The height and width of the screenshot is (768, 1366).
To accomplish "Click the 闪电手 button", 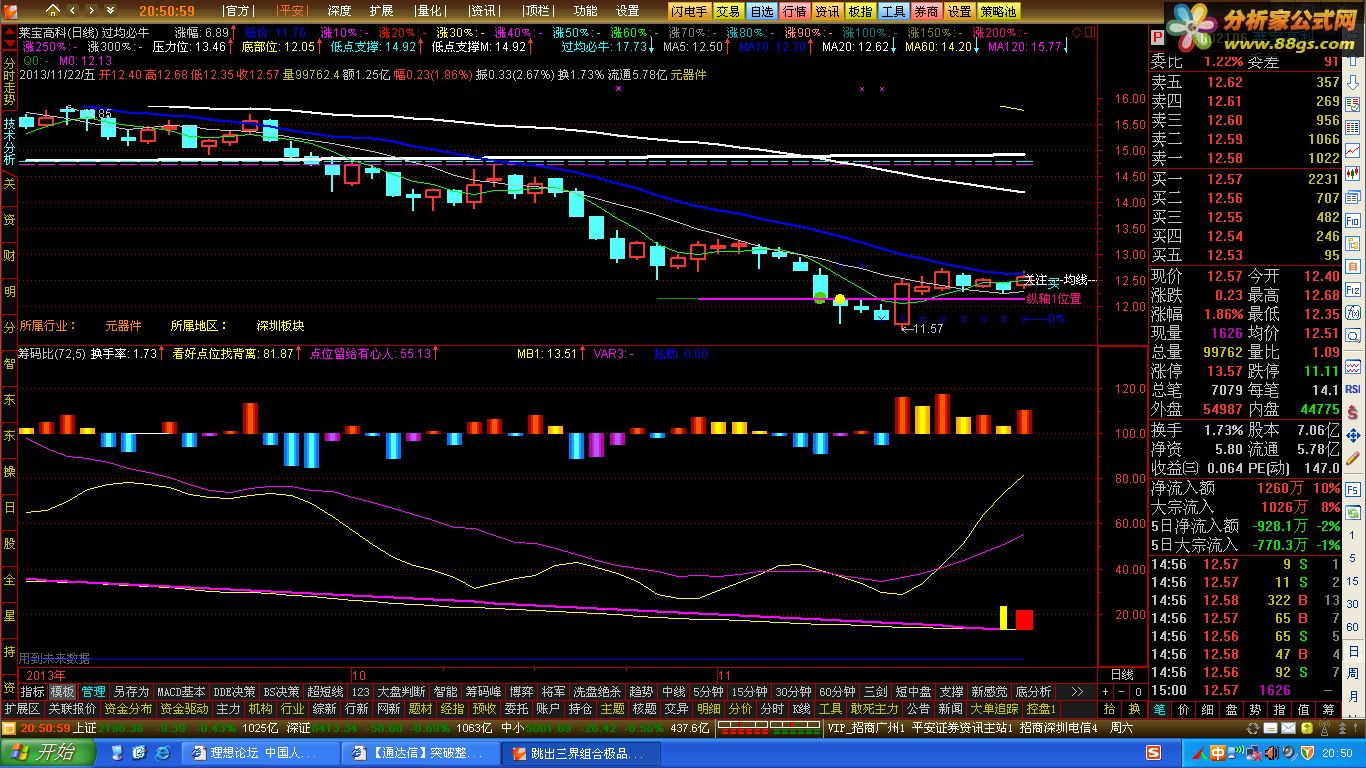I will (x=688, y=11).
